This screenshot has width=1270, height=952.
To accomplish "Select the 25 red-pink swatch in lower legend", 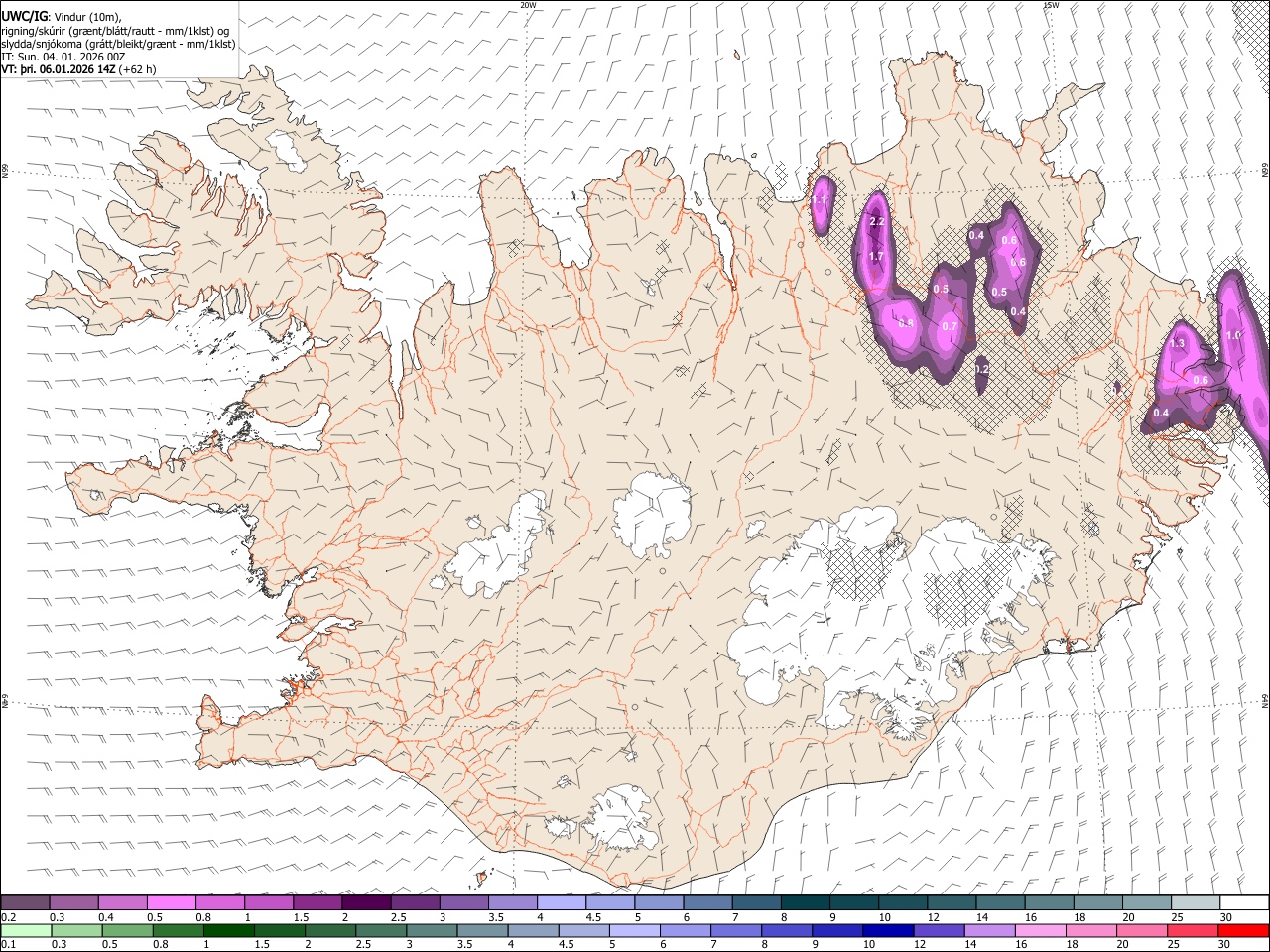I will pyautogui.click(x=1193, y=930).
